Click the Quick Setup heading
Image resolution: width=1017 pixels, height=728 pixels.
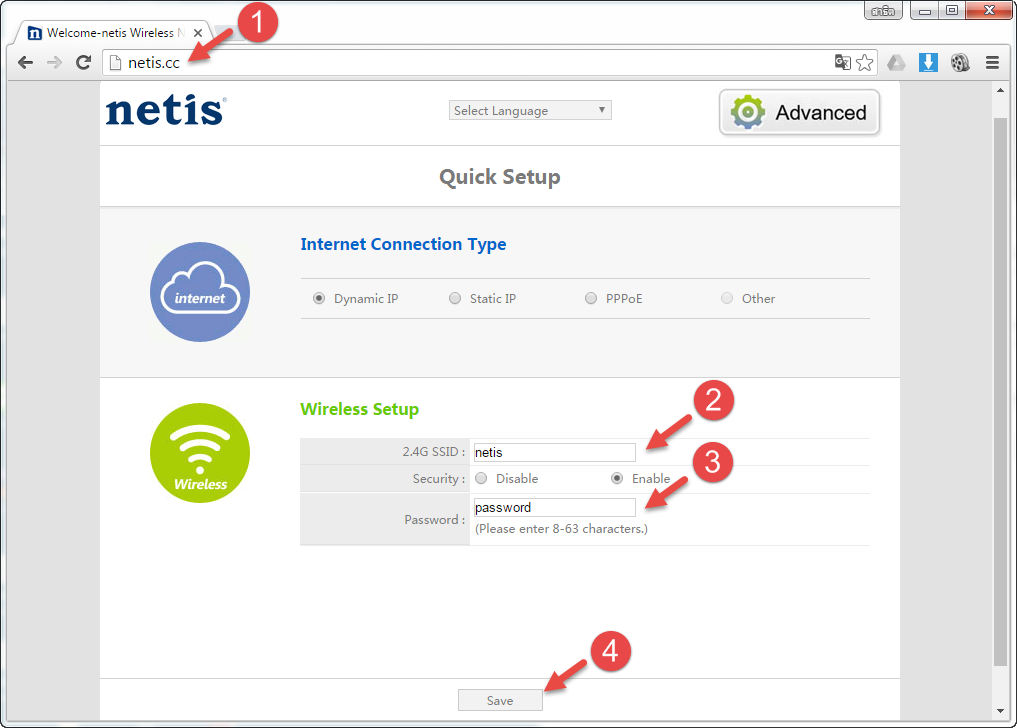tap(499, 176)
